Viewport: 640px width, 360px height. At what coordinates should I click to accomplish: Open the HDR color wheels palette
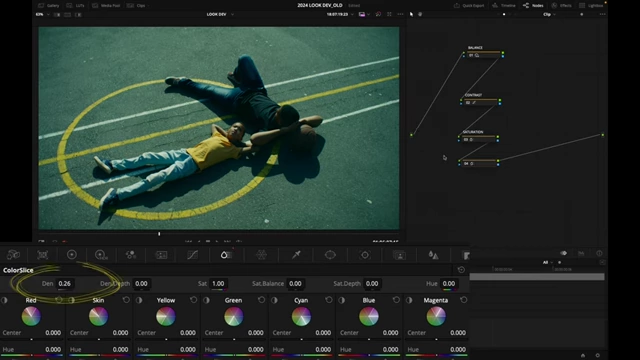pyautogui.click(x=101, y=255)
